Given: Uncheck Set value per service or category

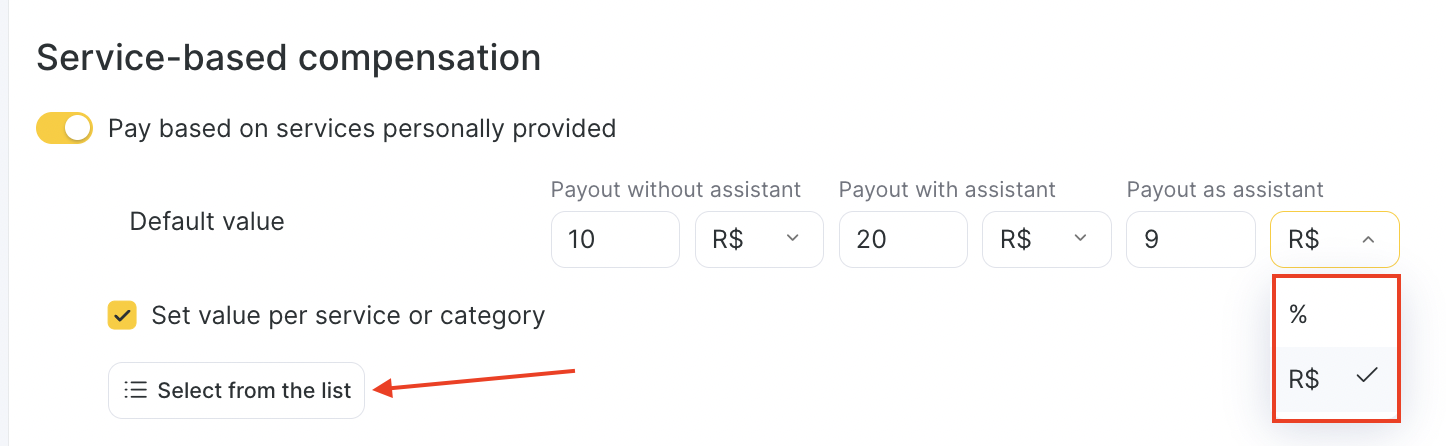Looking at the screenshot, I should click(122, 316).
